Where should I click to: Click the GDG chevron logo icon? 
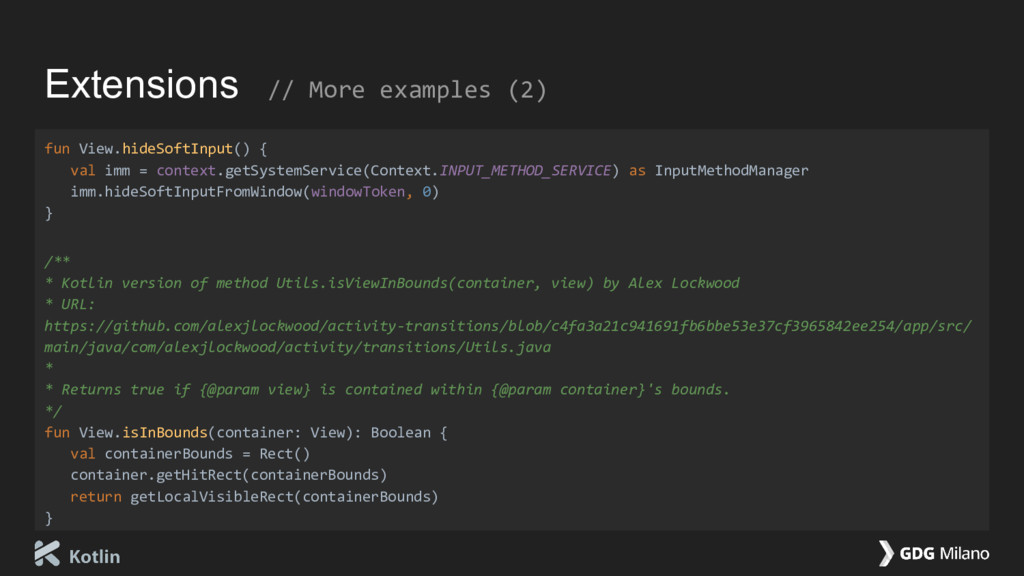point(886,553)
